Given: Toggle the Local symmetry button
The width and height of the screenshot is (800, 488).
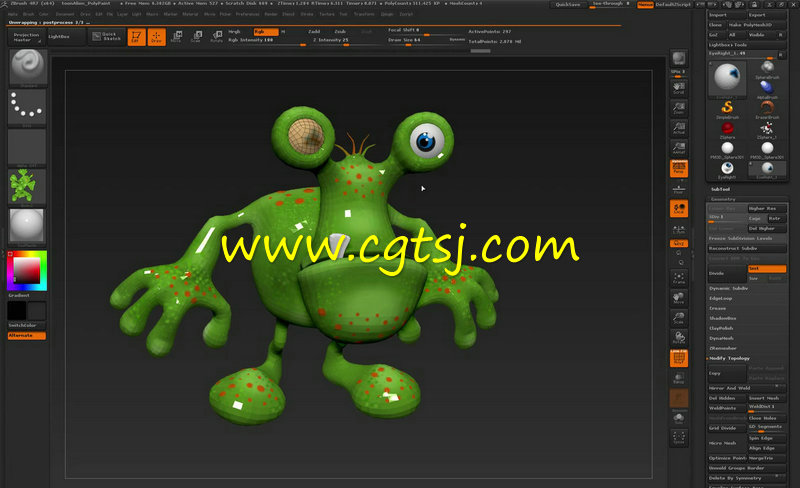Looking at the screenshot, I should (679, 208).
